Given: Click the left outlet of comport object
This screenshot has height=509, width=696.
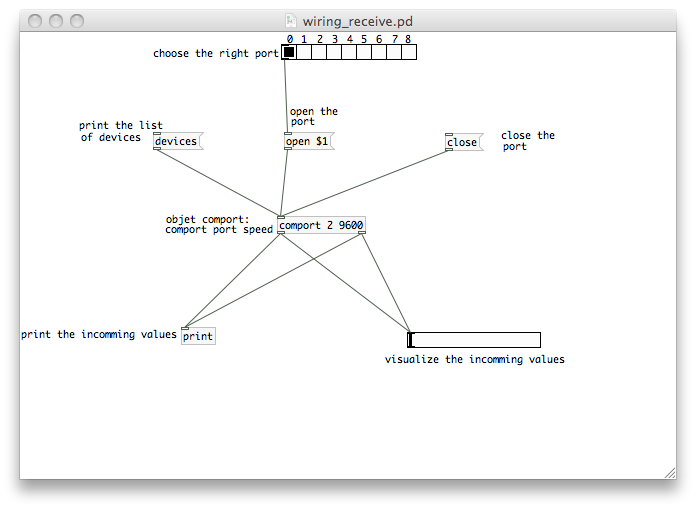Looking at the screenshot, I should [281, 233].
